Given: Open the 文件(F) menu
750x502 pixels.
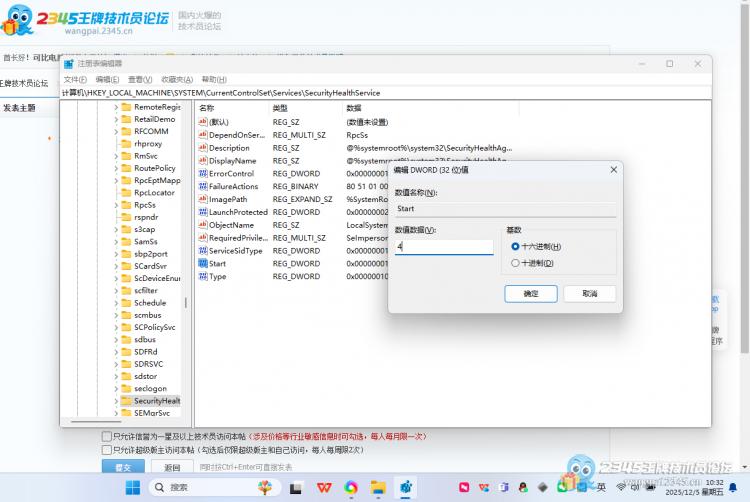Looking at the screenshot, I should [x=75, y=79].
